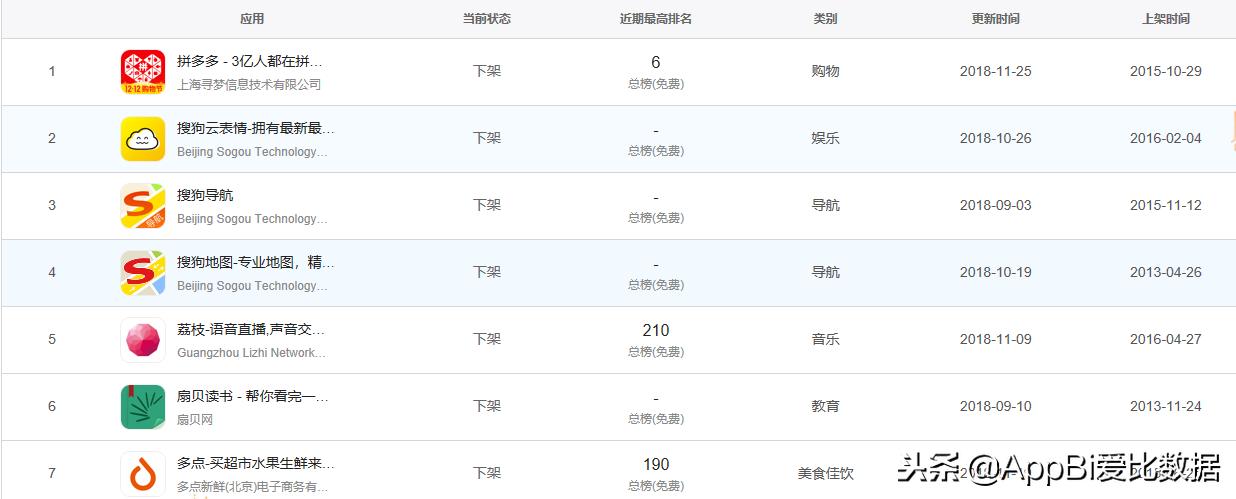
Task: Open the 荔枝-语音直播 app title link
Action: [251, 329]
